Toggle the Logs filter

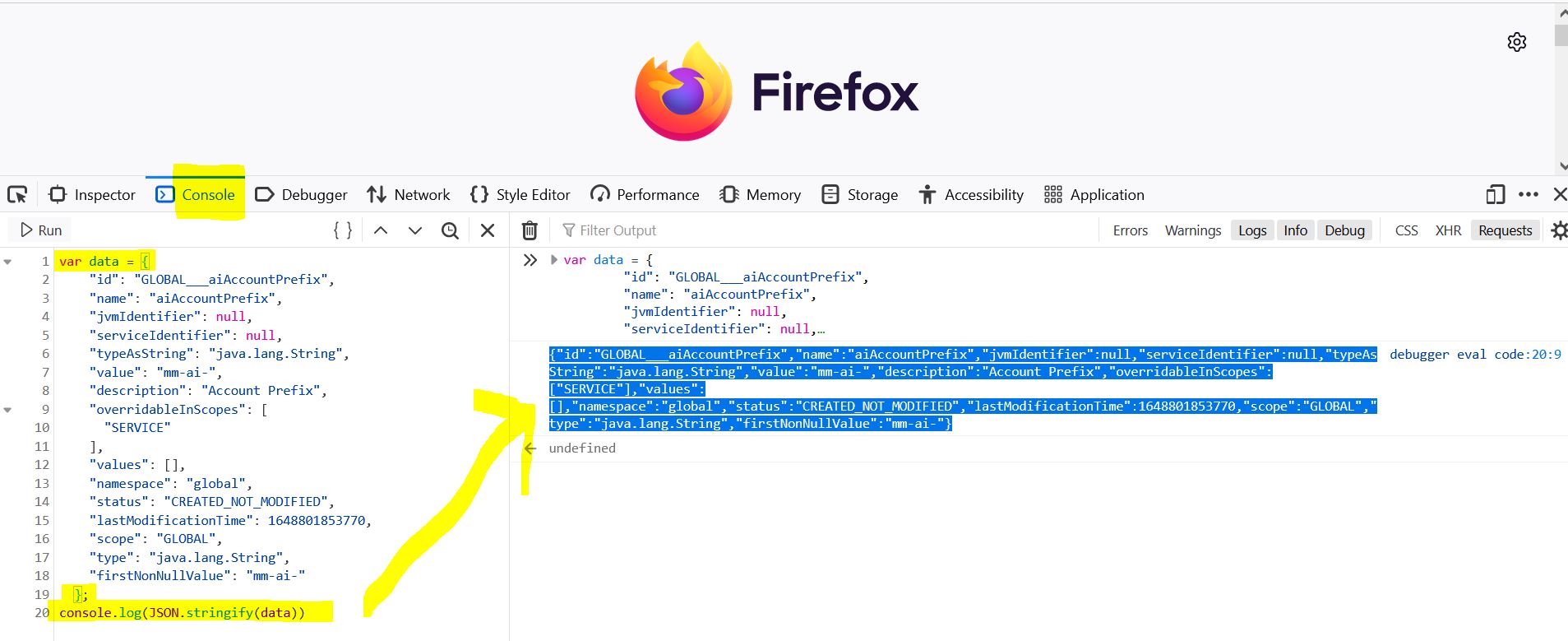pos(1252,230)
